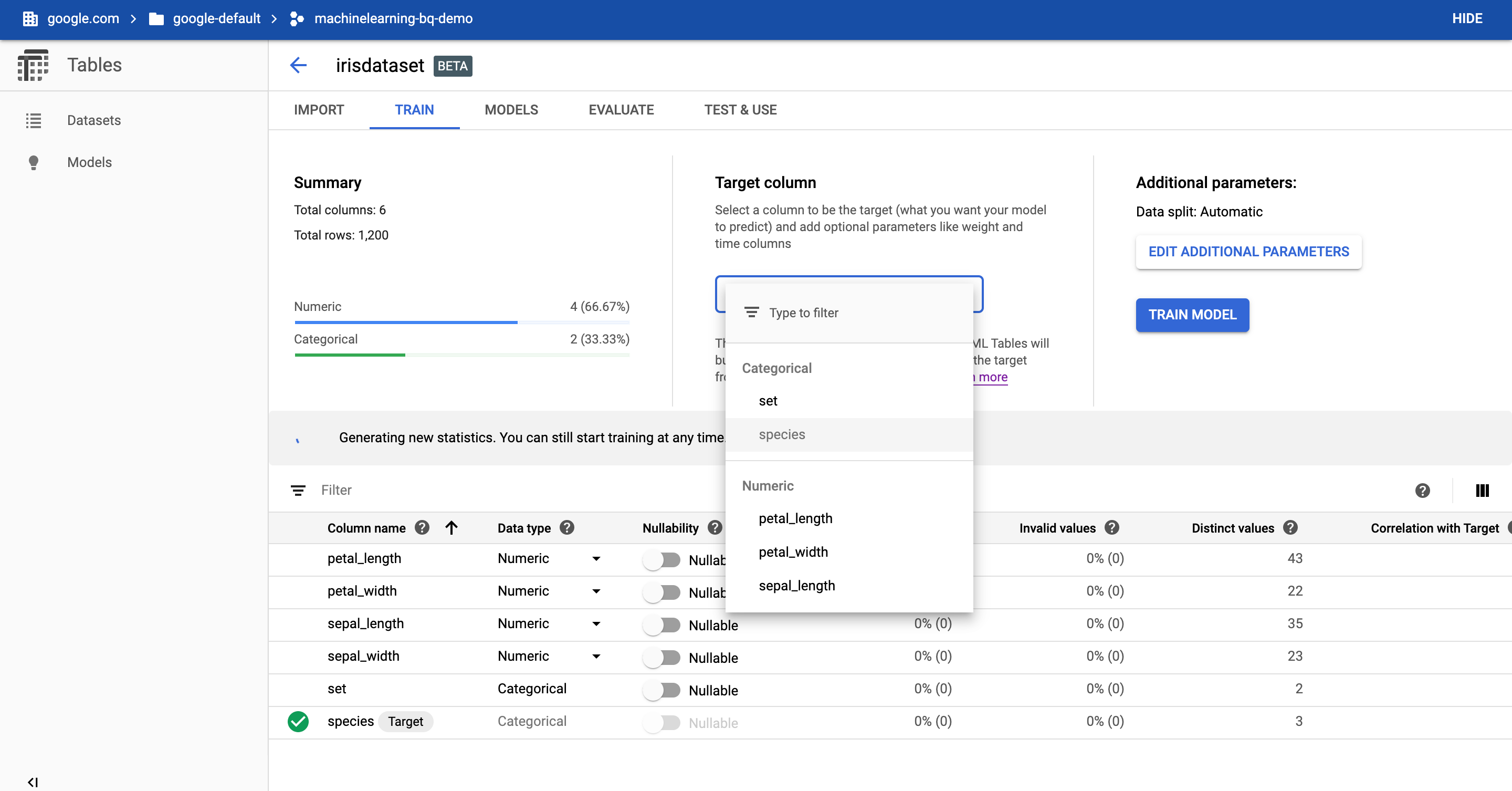Toggle Nullable for the set column
1512x791 pixels.
[662, 691]
